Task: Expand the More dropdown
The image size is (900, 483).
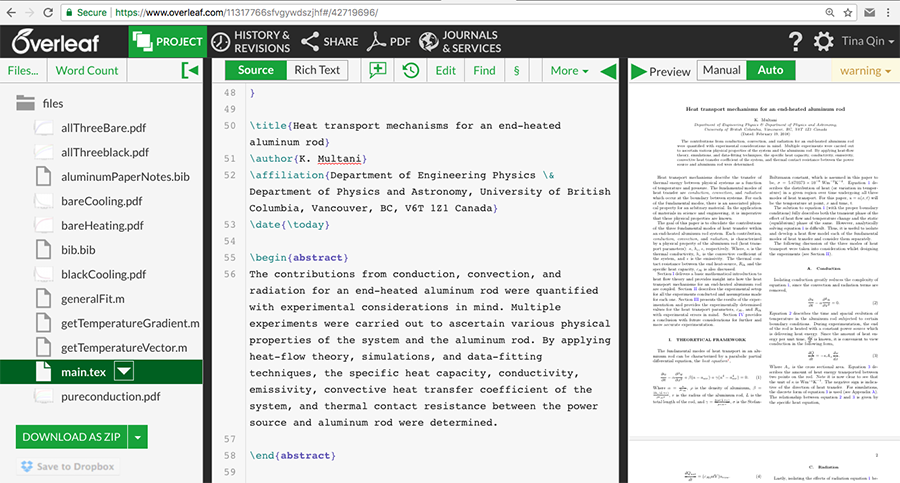Action: click(569, 70)
